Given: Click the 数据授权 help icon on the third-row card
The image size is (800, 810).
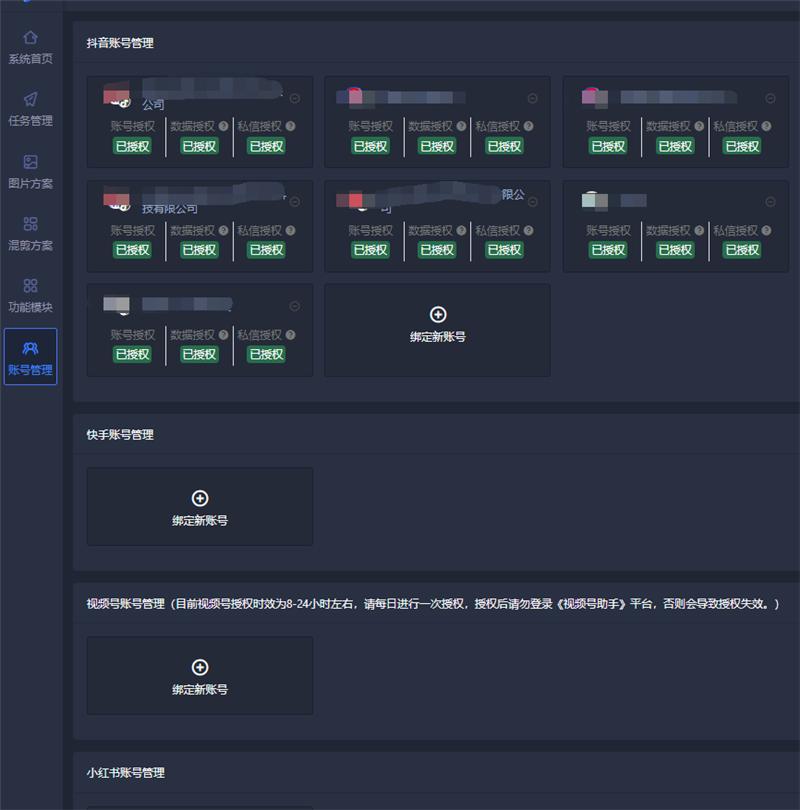Looking at the screenshot, I should coord(223,335).
